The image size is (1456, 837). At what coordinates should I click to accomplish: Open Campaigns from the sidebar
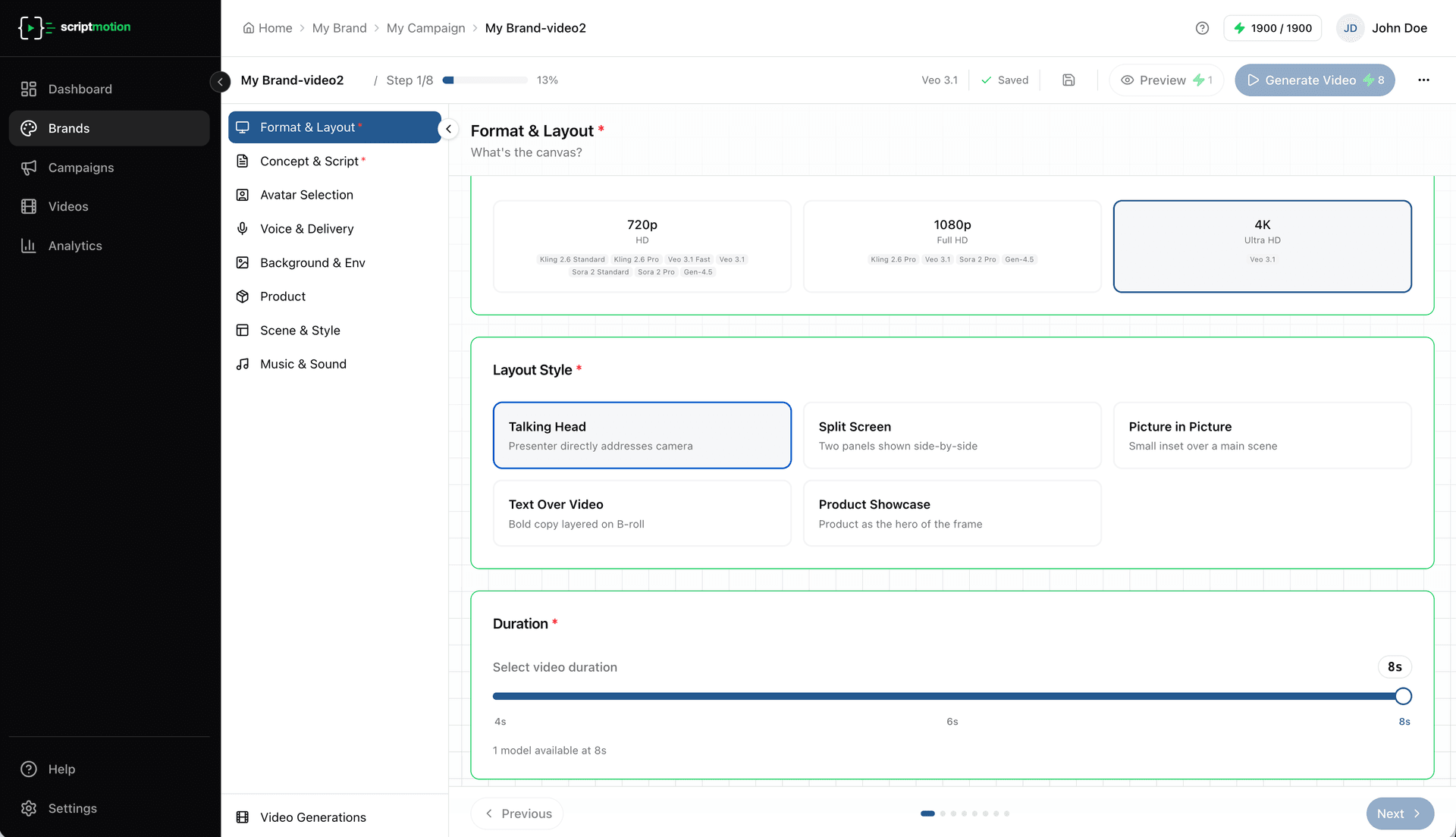pos(80,168)
